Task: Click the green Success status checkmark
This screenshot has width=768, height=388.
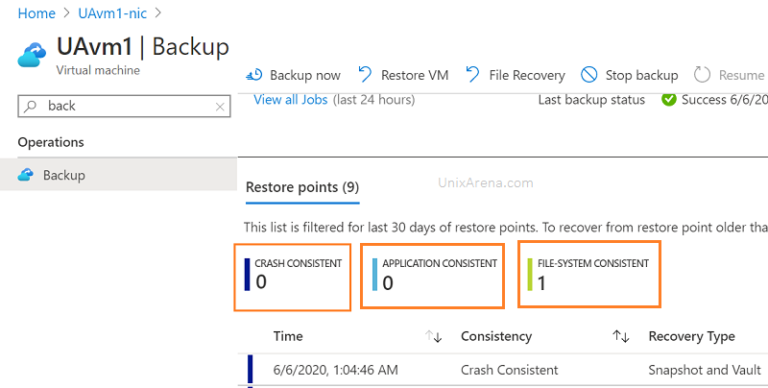Action: [x=669, y=100]
